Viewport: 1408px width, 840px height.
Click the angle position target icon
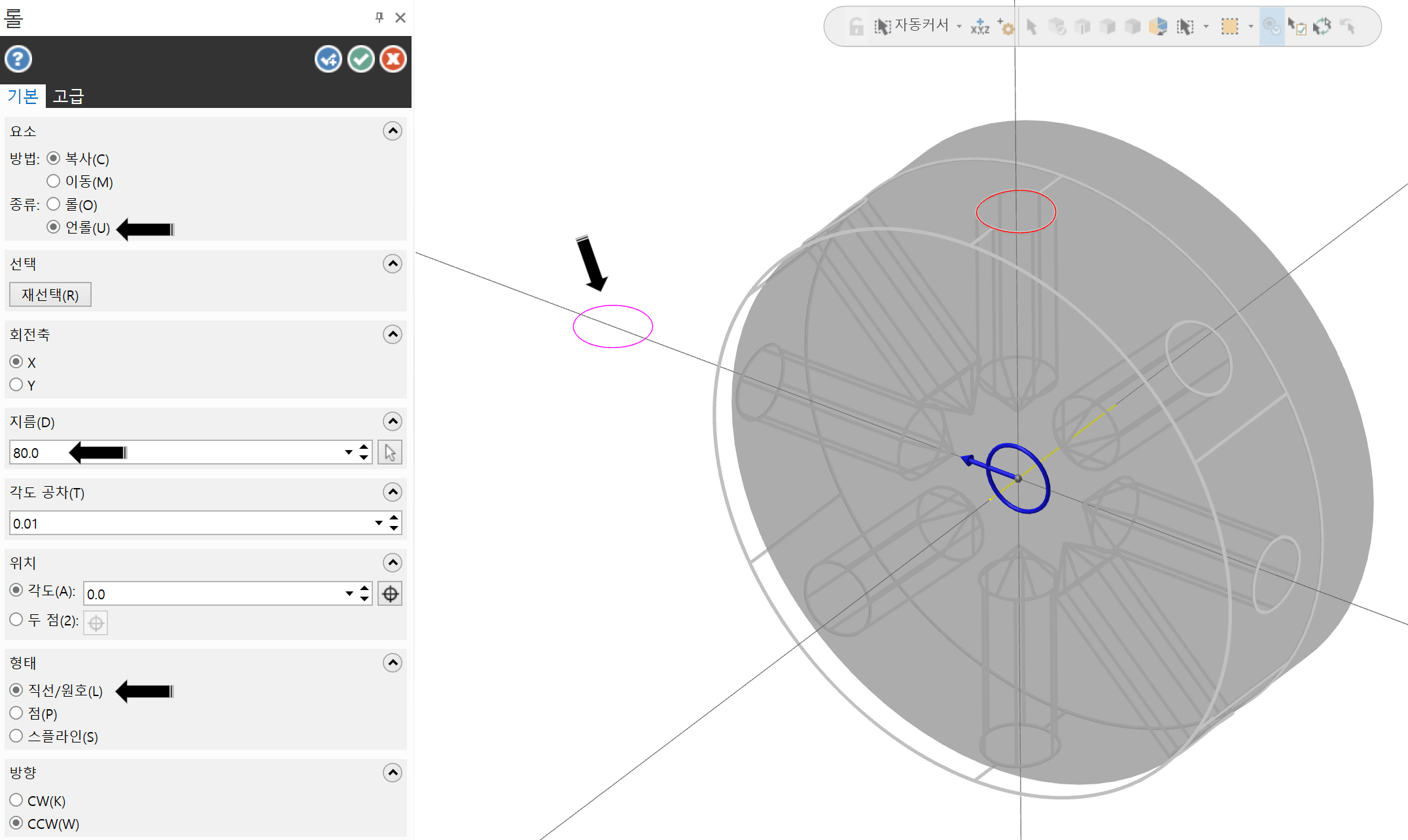390,594
